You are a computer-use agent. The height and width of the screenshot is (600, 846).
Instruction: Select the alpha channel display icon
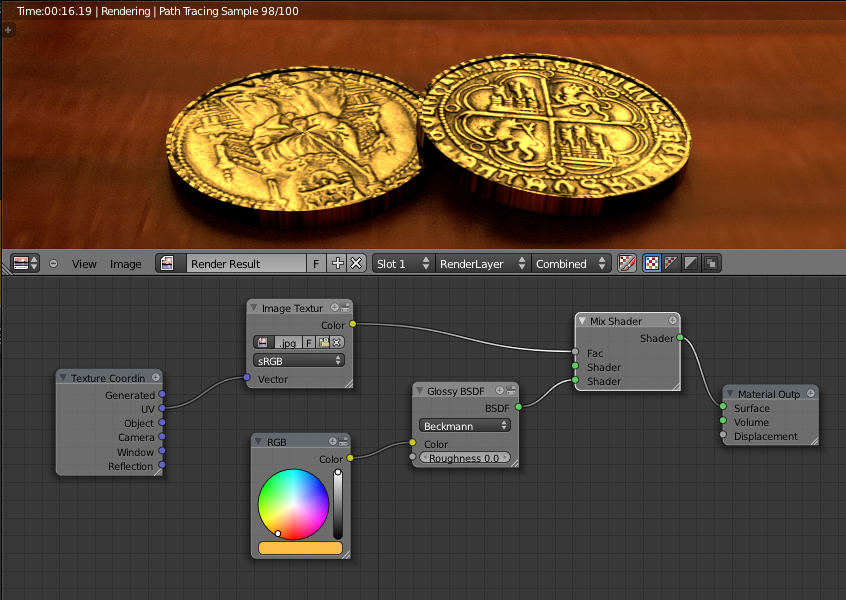click(x=691, y=263)
